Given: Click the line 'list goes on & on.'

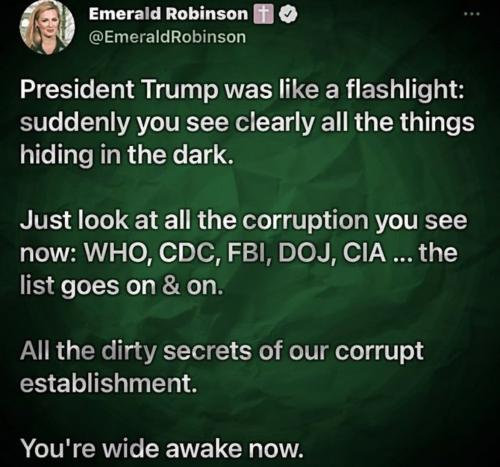Looking at the screenshot, I should pyautogui.click(x=121, y=286).
